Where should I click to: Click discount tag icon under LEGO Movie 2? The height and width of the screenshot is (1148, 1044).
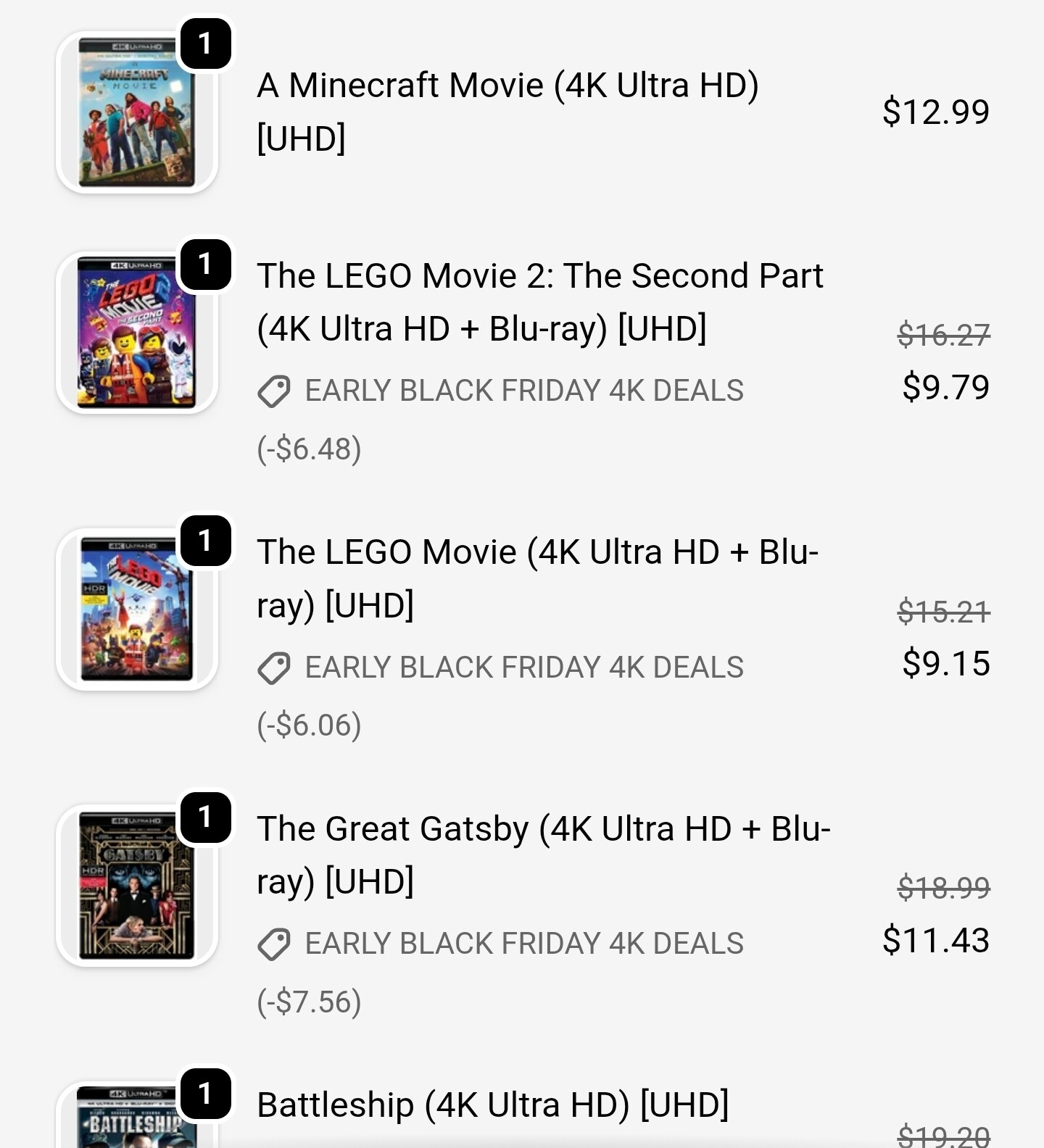(274, 391)
